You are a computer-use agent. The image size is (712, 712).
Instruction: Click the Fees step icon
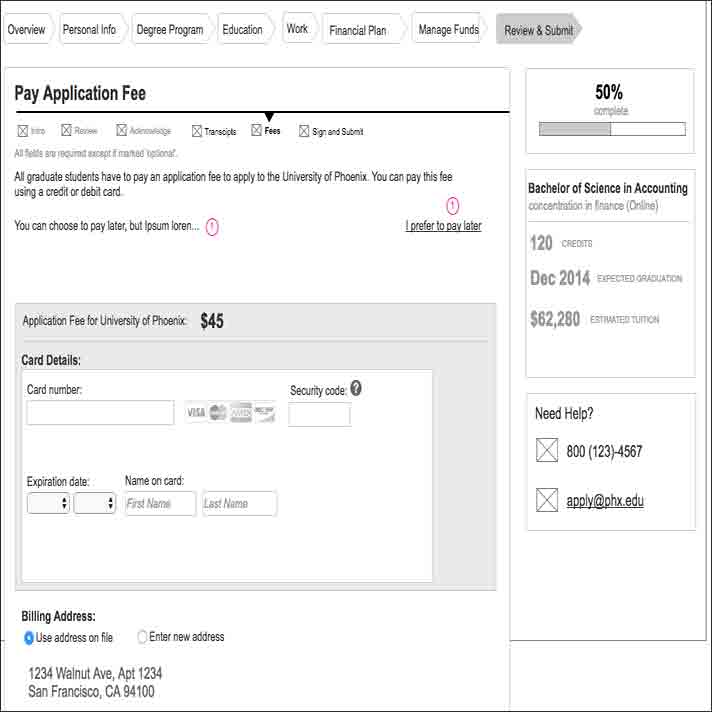pyautogui.click(x=257, y=130)
